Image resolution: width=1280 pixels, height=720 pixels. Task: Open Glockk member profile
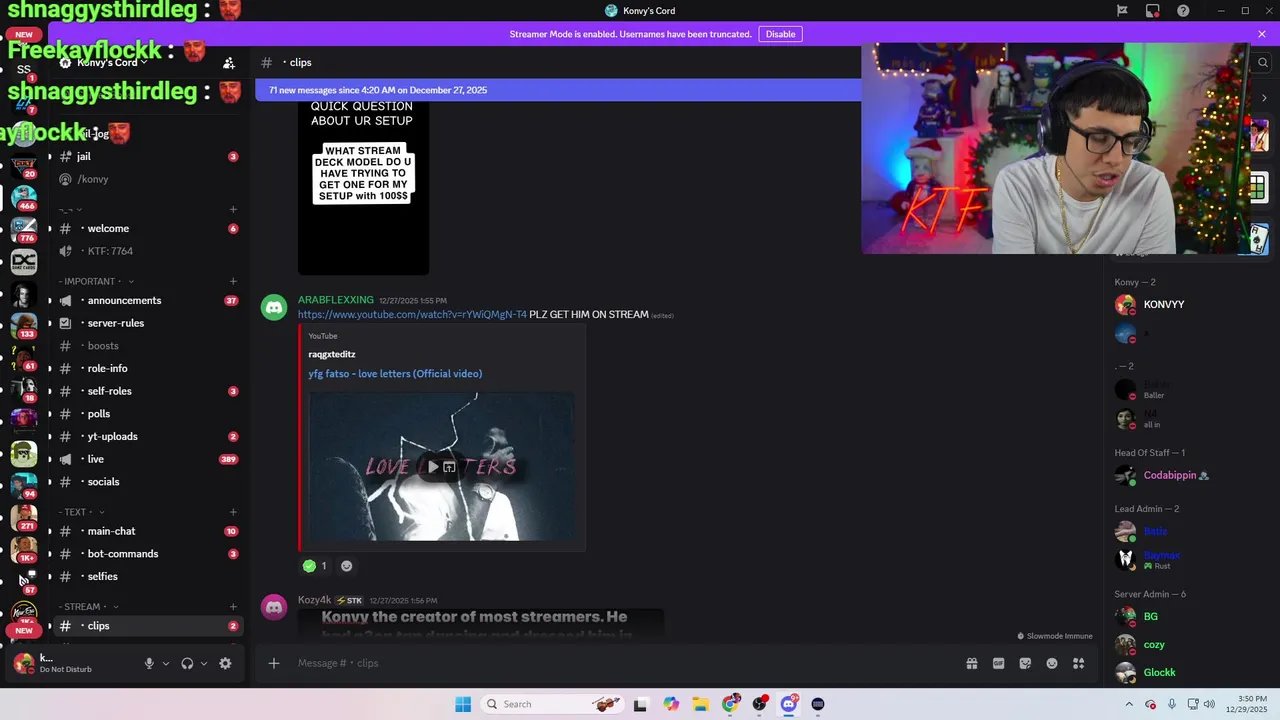1160,673
